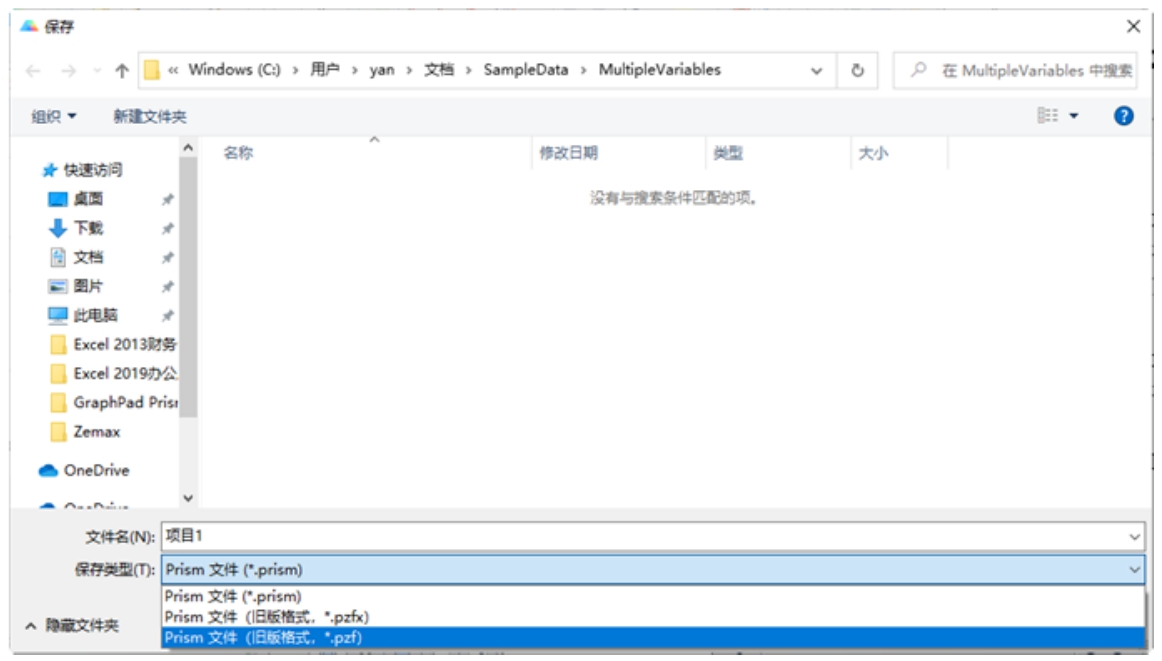The height and width of the screenshot is (661, 1162).
Task: Click navigation pane scroll up arrow
Action: pos(188,147)
